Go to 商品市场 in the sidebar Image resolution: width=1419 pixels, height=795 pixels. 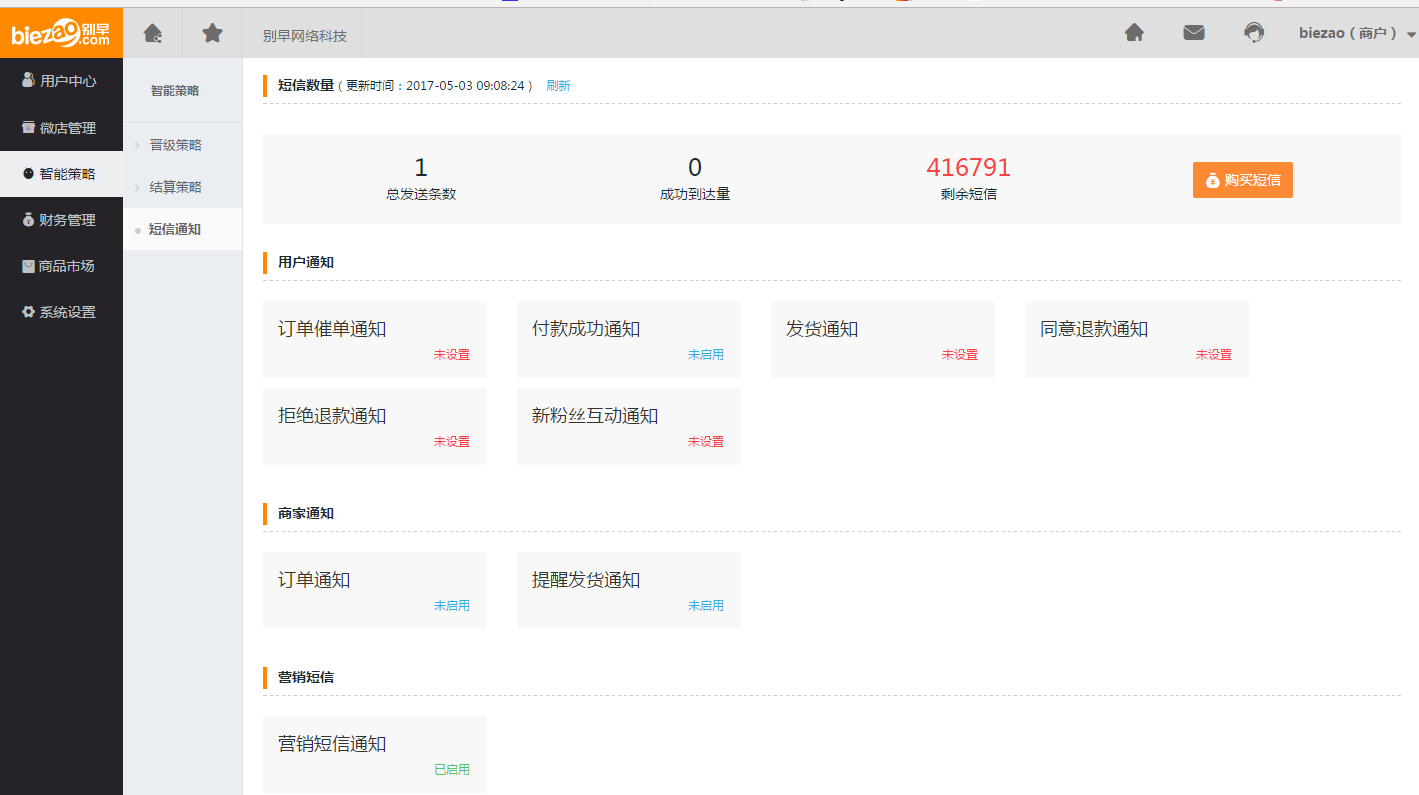[x=61, y=266]
